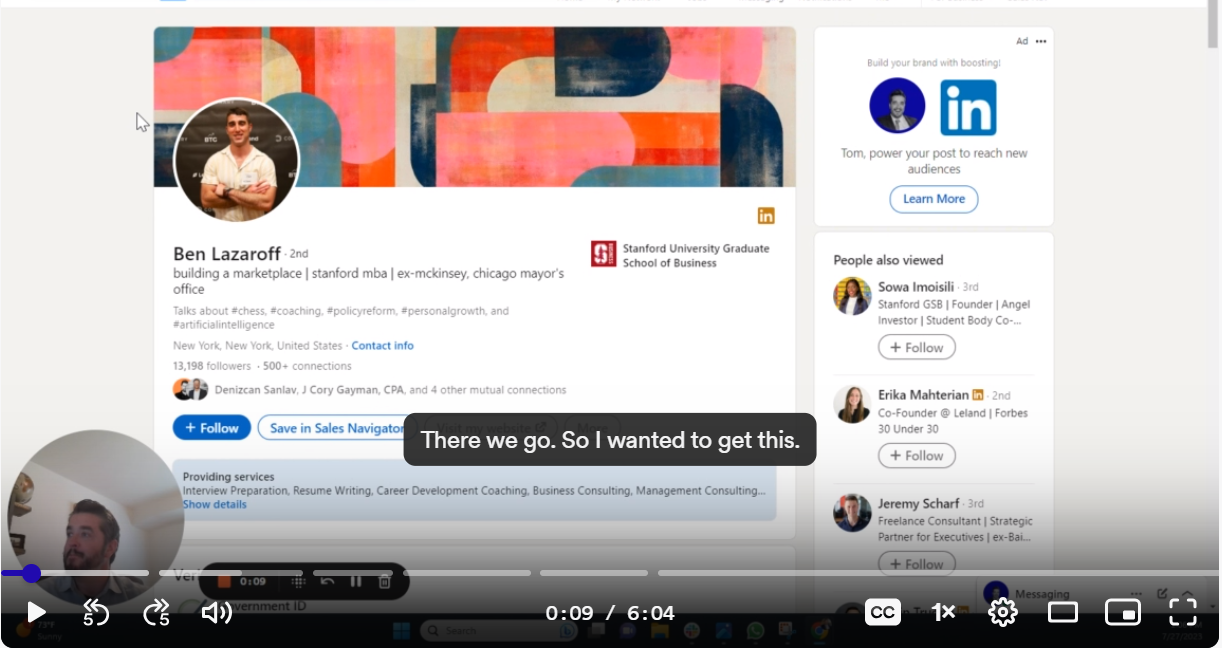Open Erika Mahterian's profile name
This screenshot has height=648, width=1222.
[923, 395]
